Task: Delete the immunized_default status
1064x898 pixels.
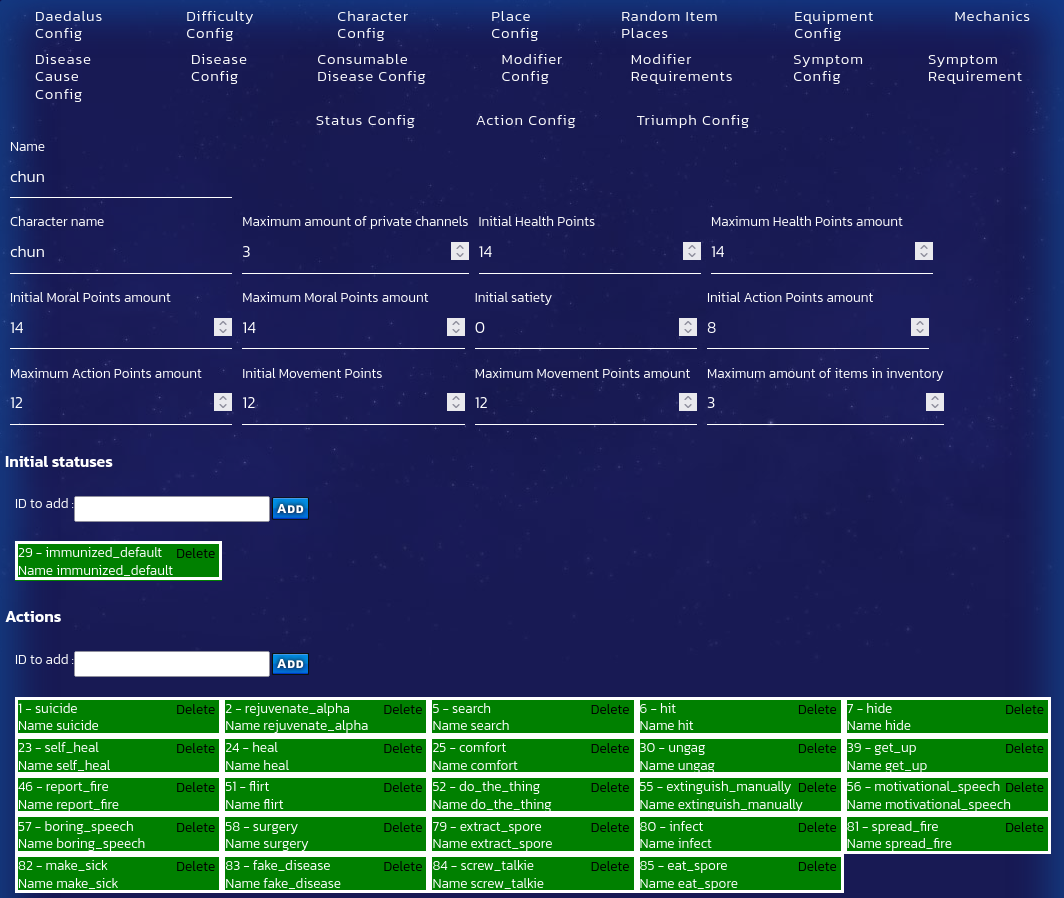Action: pyautogui.click(x=195, y=553)
